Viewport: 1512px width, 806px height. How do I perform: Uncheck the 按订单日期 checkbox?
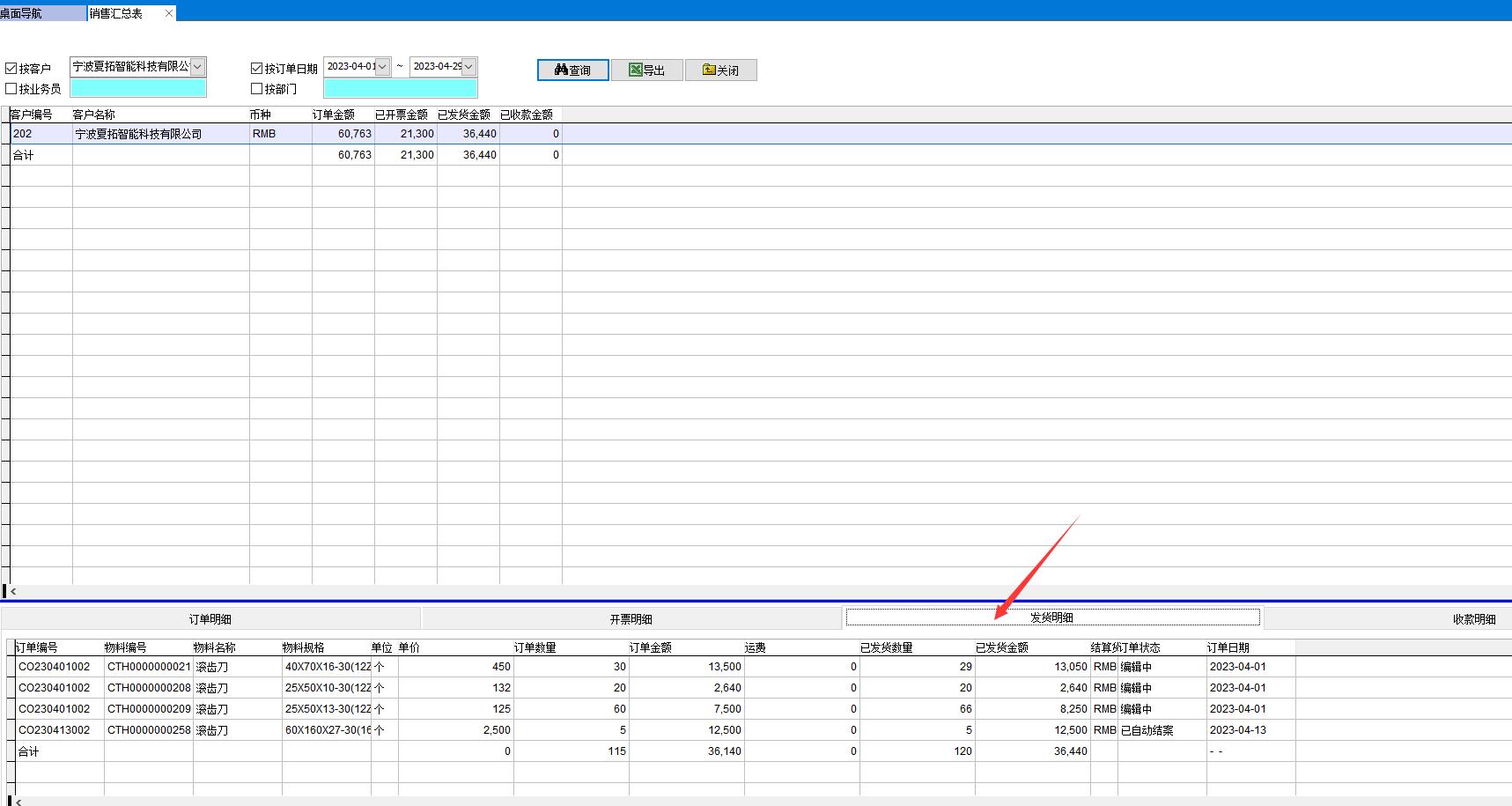pos(257,69)
